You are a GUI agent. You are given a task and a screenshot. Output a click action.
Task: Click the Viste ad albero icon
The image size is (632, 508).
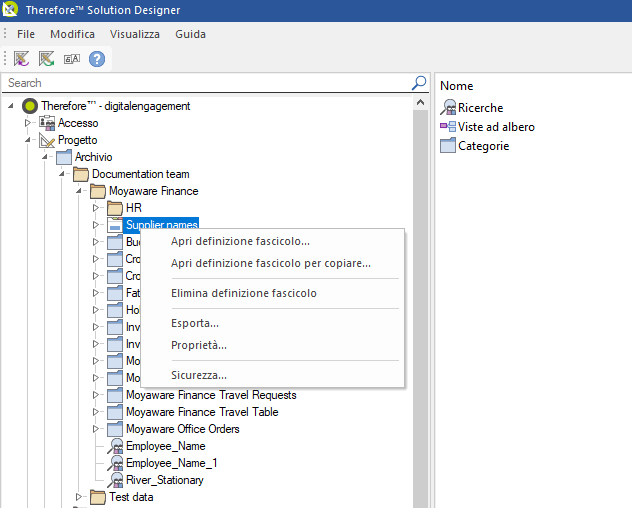448,127
